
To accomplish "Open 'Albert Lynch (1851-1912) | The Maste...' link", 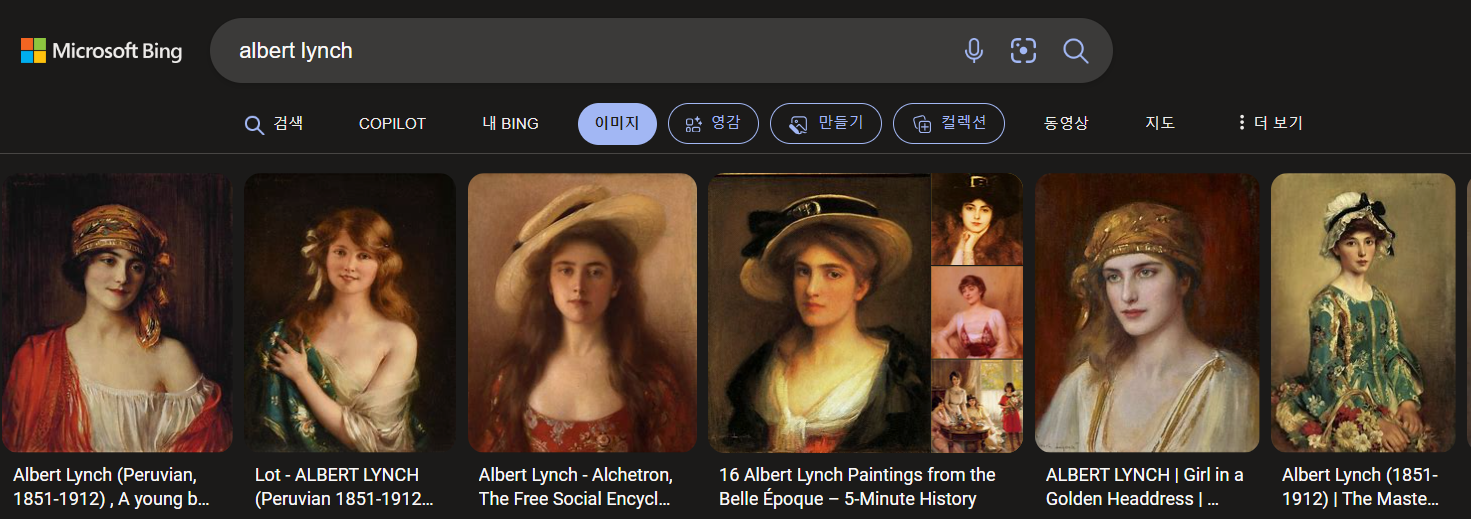I will click(1360, 487).
